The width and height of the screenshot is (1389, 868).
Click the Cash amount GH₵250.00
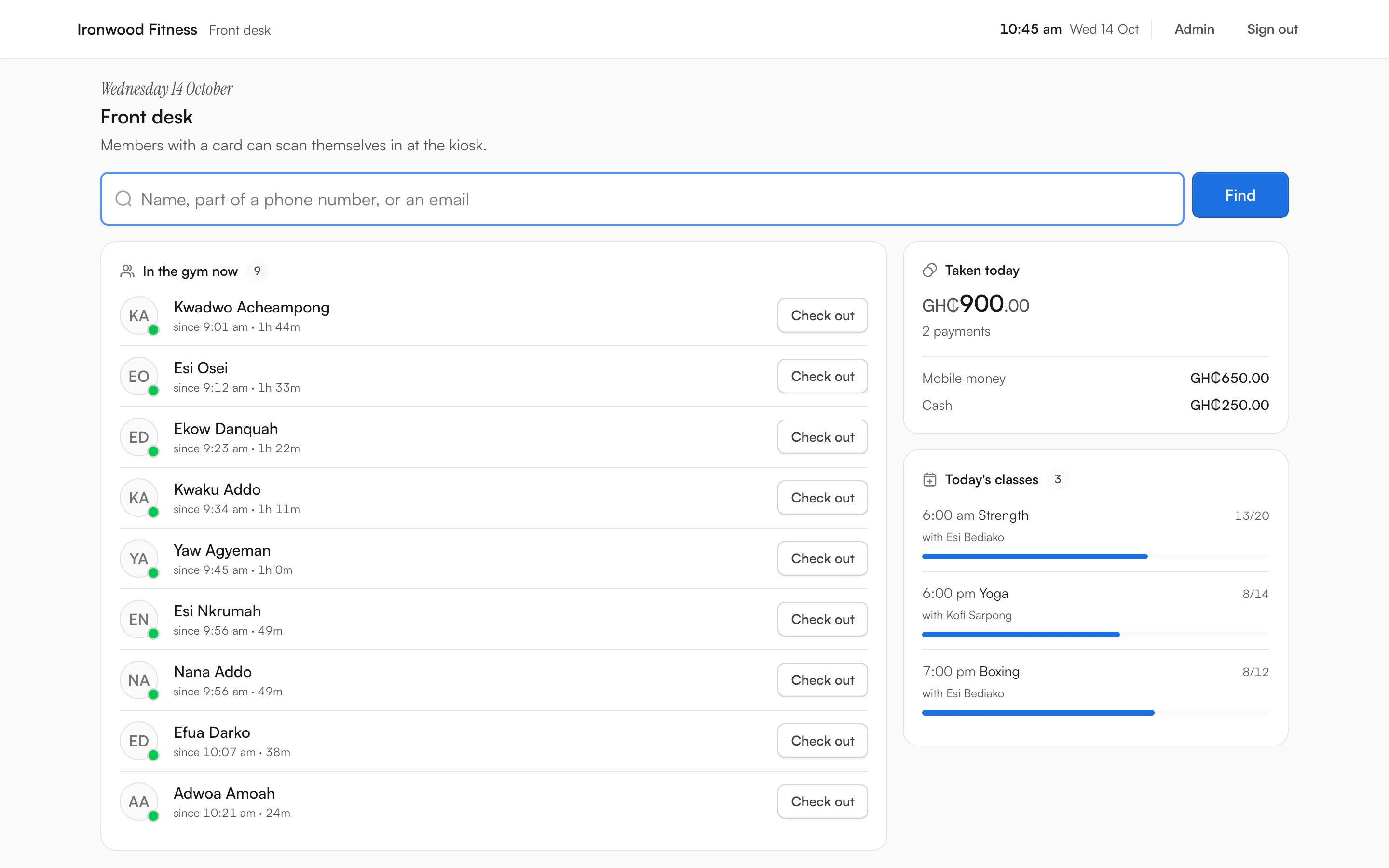1229,405
